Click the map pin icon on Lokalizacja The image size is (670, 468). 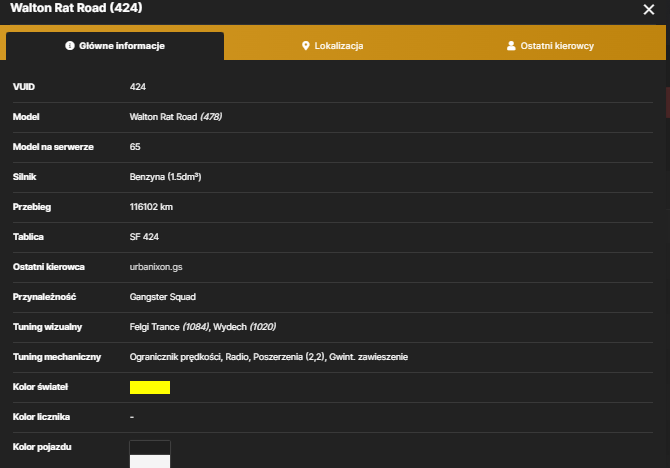point(306,46)
